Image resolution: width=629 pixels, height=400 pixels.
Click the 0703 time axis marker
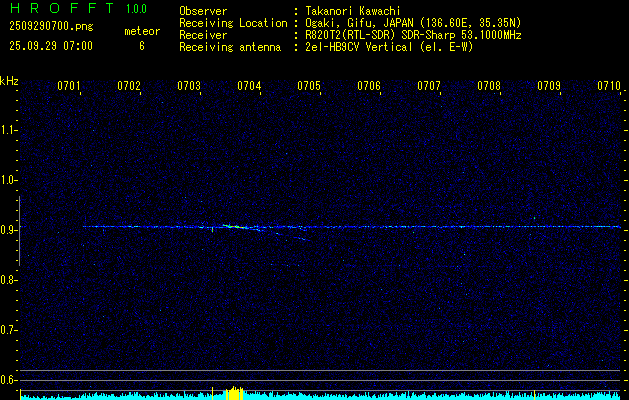(189, 86)
